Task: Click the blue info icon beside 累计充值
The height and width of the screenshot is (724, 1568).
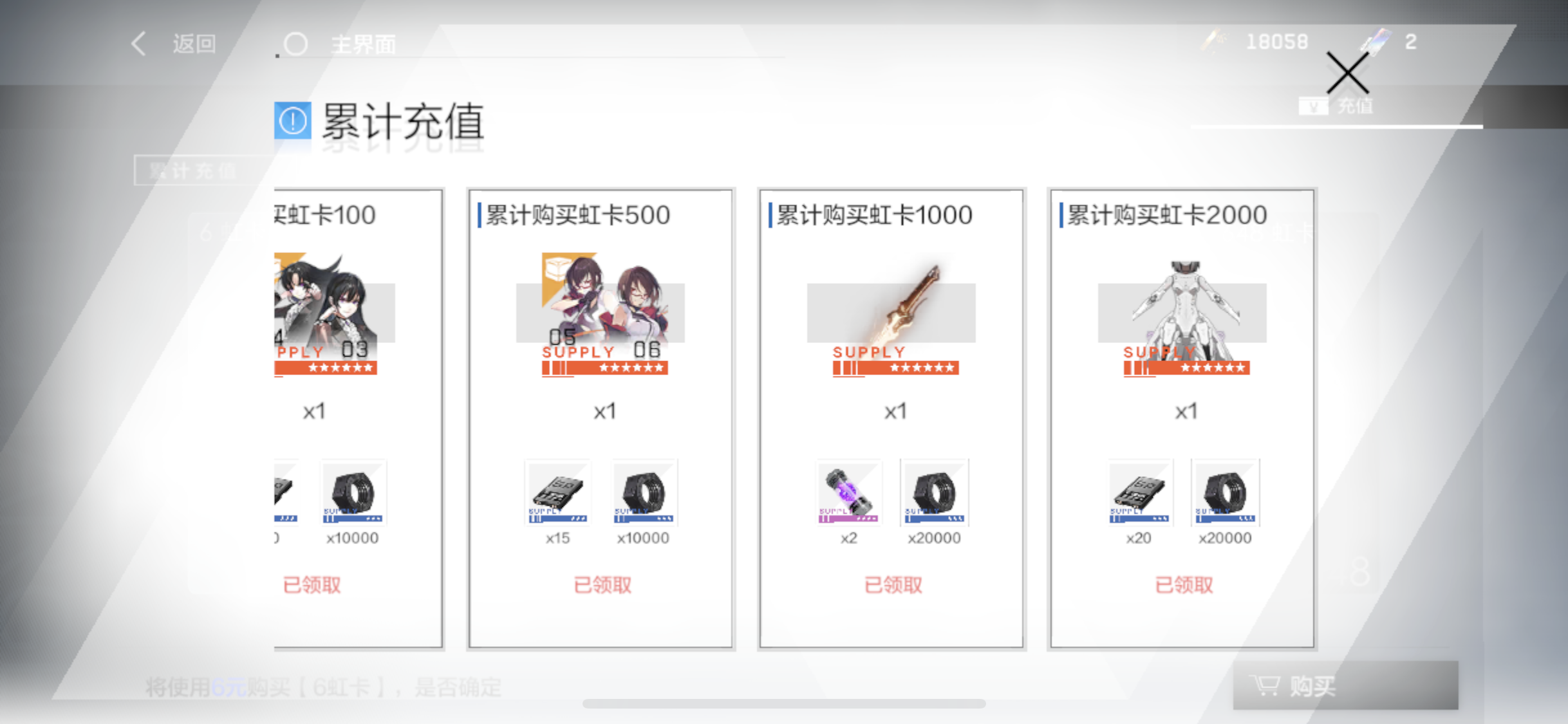Action: click(x=292, y=120)
